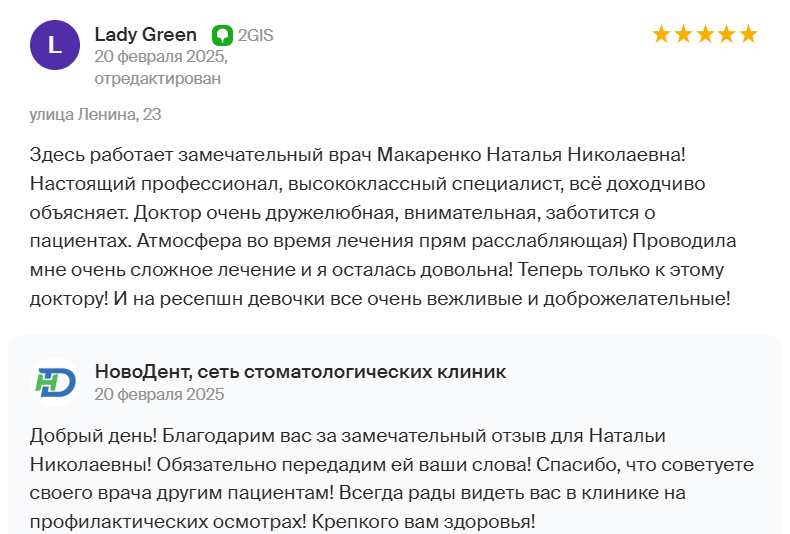790x534 pixels.
Task: Click the review text about Макаренко Наталья Николаевна
Action: click(x=382, y=226)
